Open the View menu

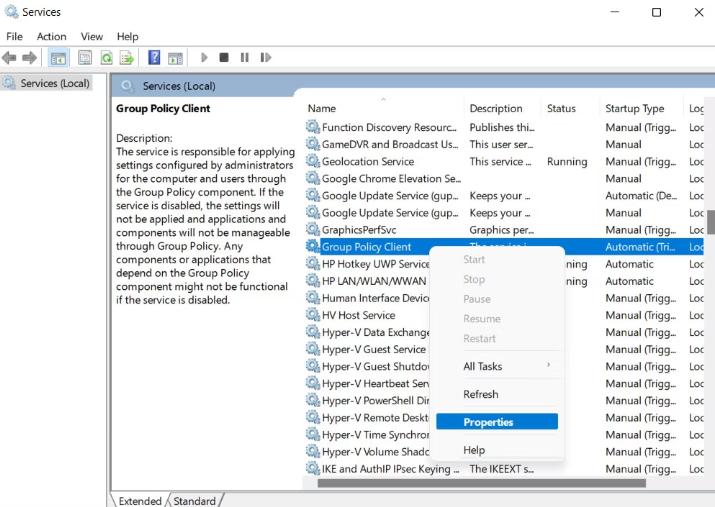point(92,36)
